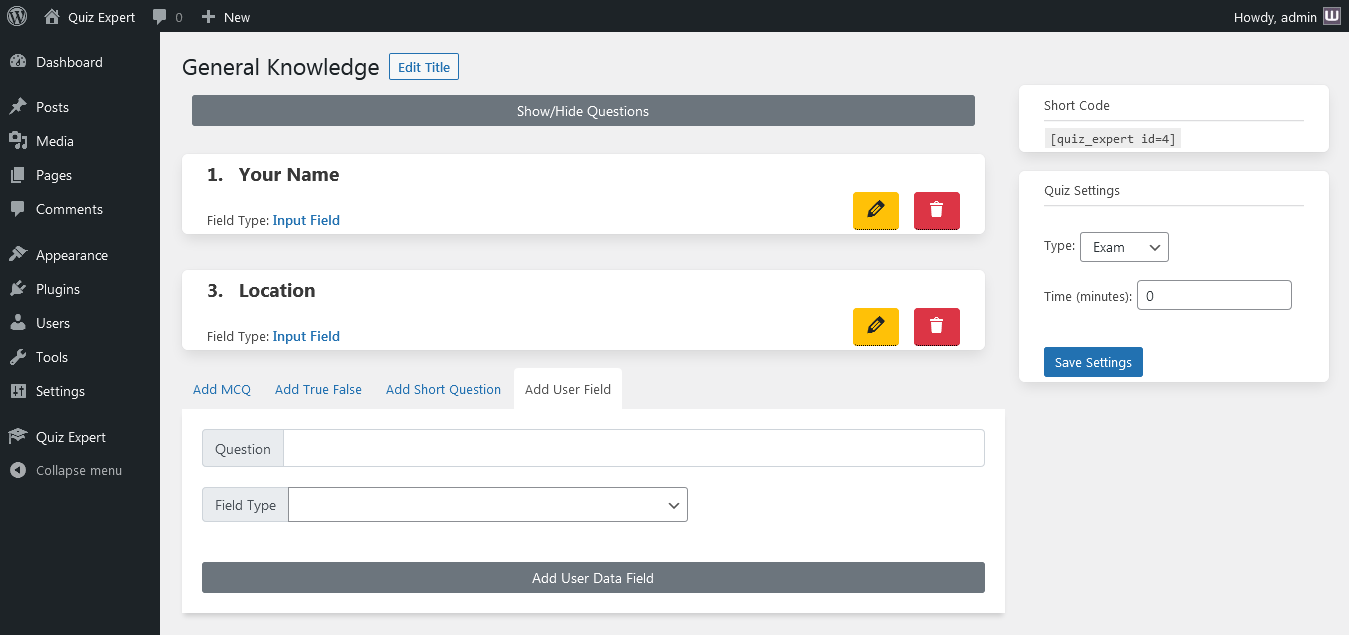Click the Edit Title button

tap(424, 67)
